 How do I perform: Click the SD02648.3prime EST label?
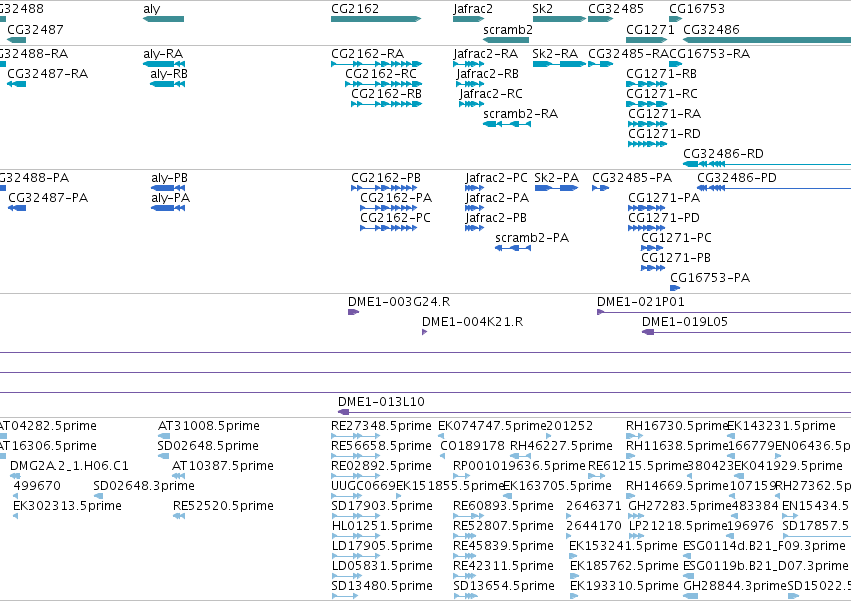[144, 486]
